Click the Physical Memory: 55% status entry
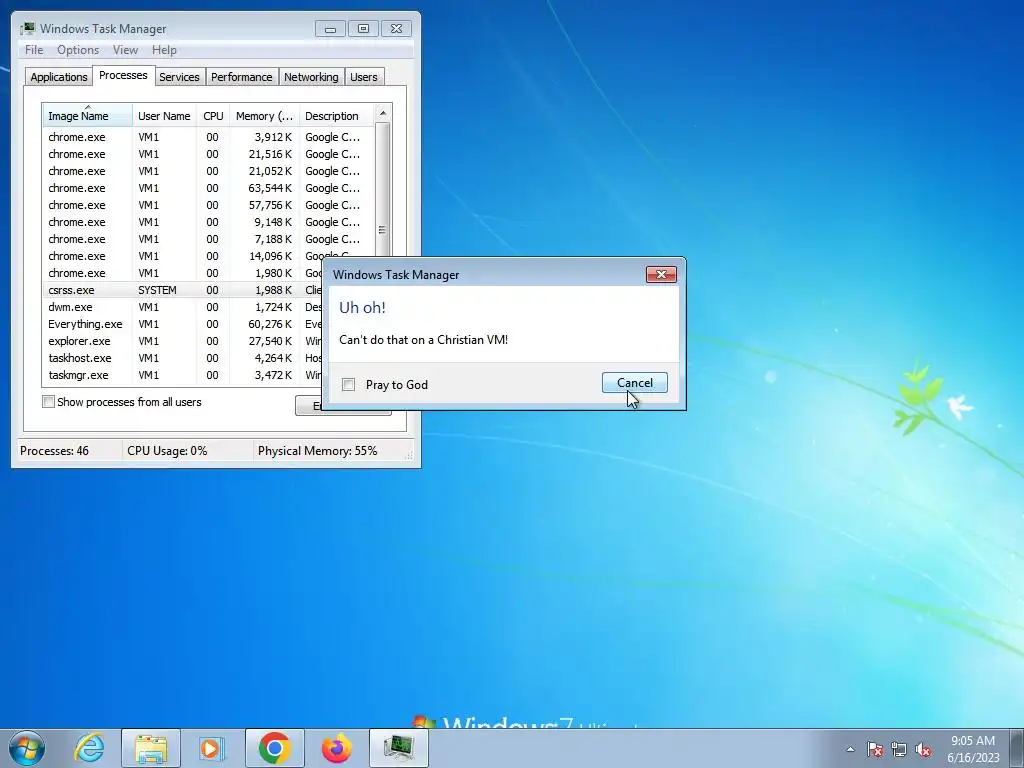Viewport: 1024px width, 768px height. 317,451
